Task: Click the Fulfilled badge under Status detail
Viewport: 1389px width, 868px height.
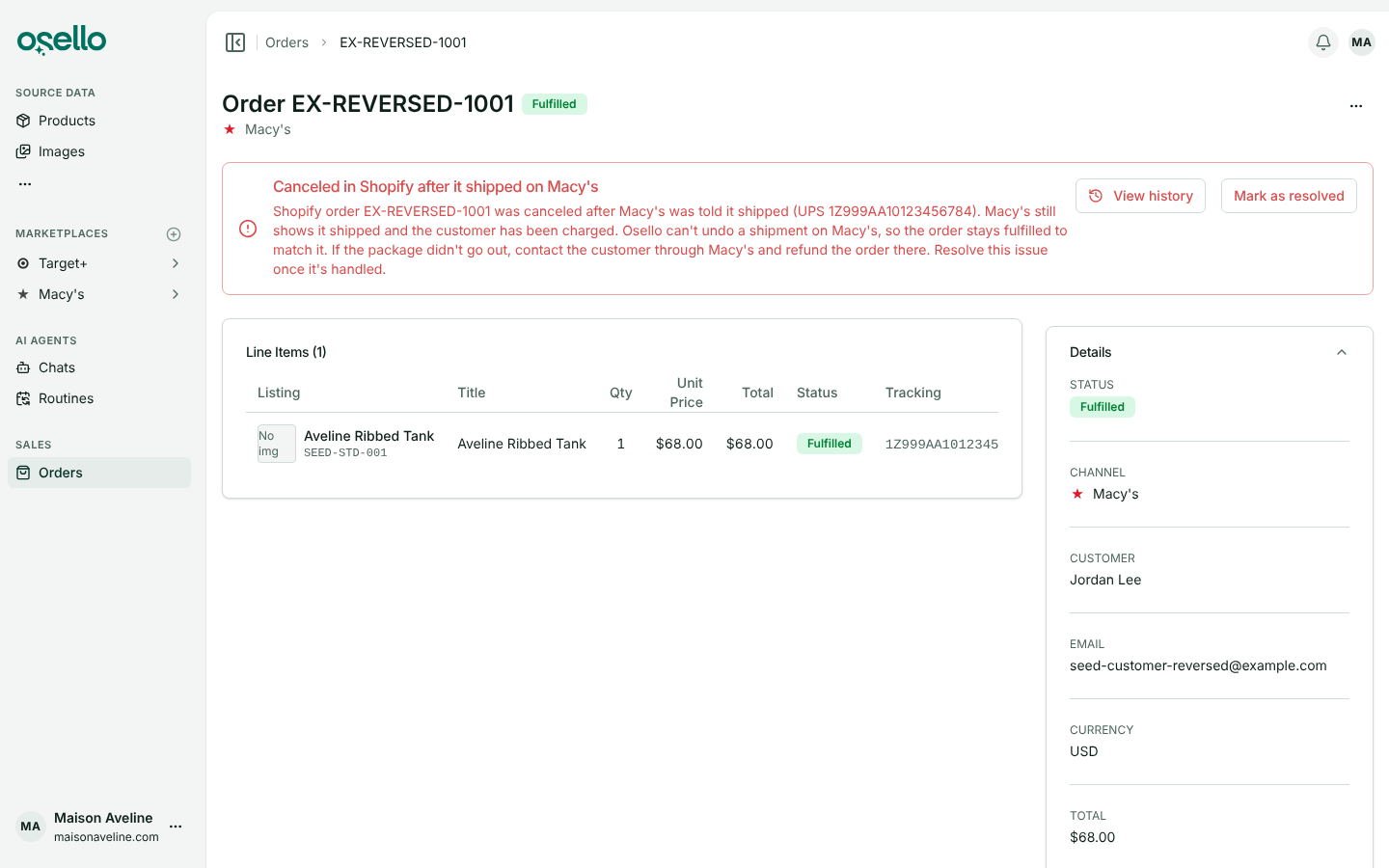Action: click(1103, 407)
